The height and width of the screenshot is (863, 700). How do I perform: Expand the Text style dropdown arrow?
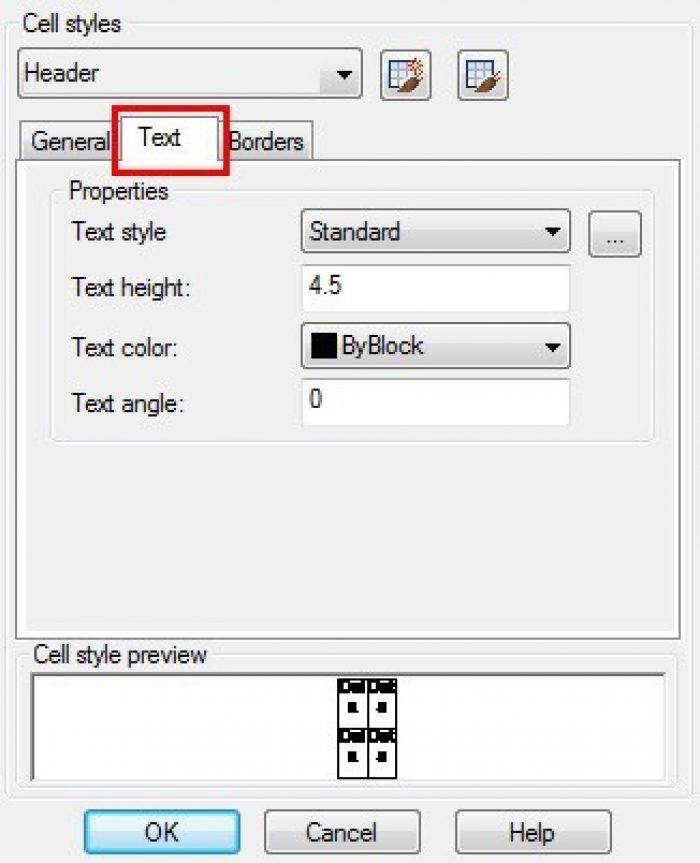(553, 232)
